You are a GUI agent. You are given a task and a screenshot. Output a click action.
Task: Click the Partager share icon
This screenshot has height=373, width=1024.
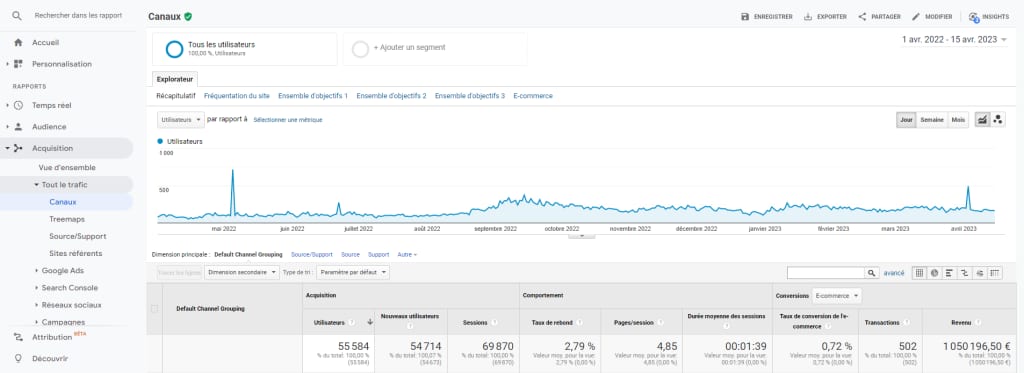click(862, 17)
